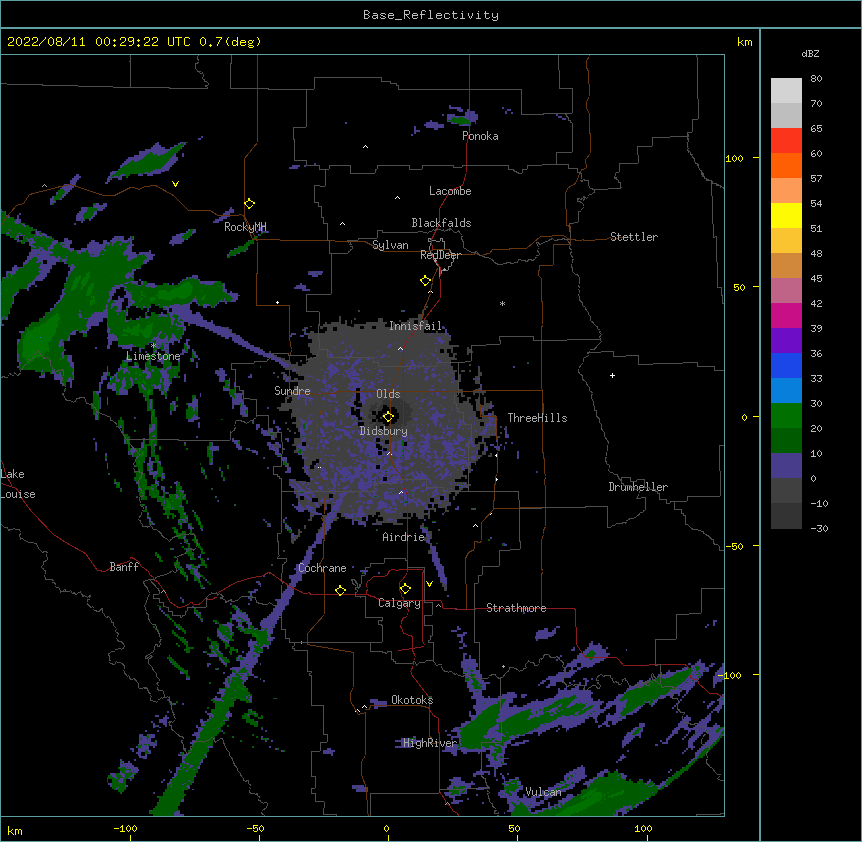Viewport: 862px width, 842px height.
Task: Click the Lacombe city label
Action: pos(450,191)
